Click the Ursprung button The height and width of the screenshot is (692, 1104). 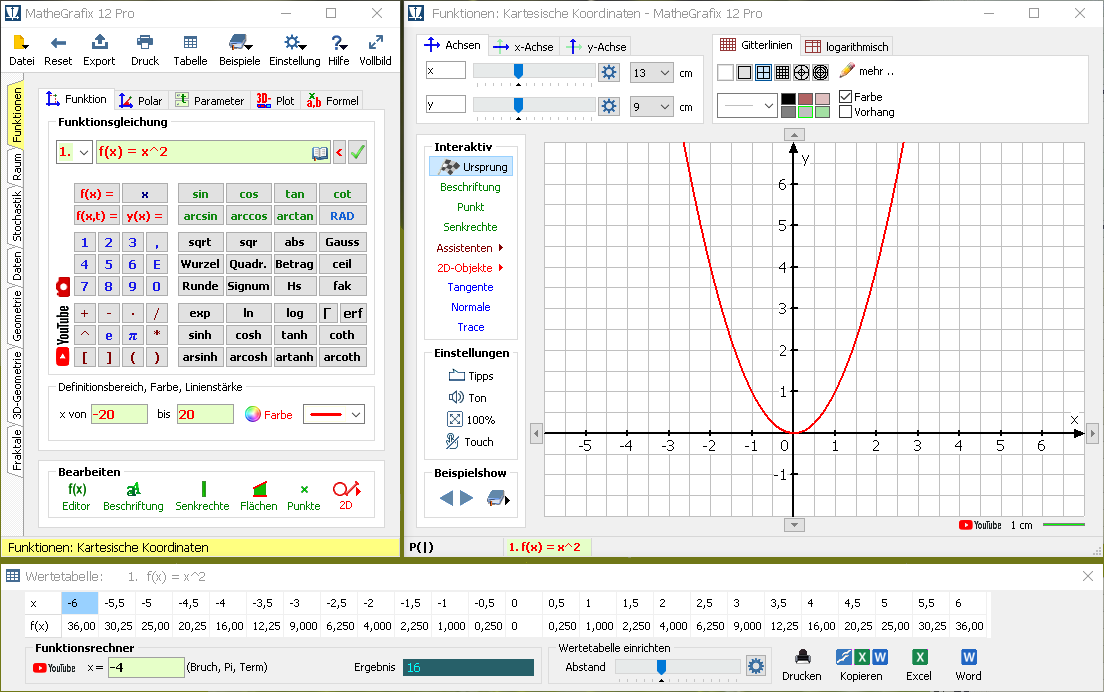[471, 167]
